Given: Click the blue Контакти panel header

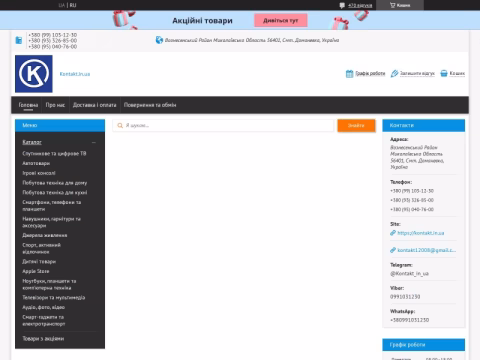Looking at the screenshot, I should coord(424,125).
